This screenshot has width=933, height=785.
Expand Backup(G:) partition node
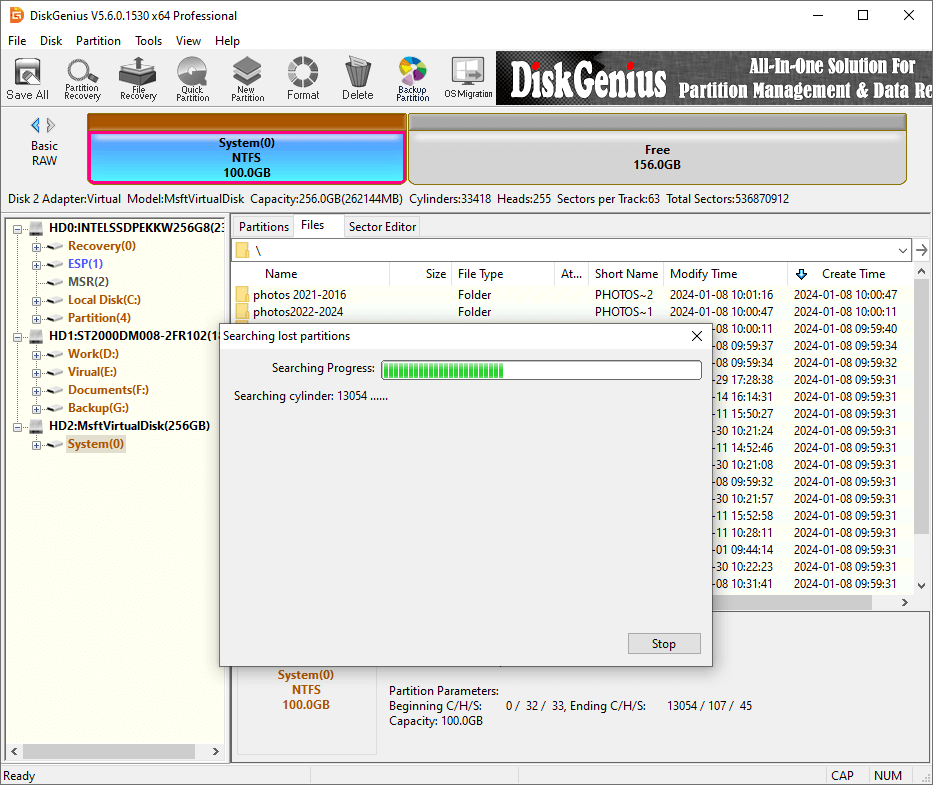[x=36, y=409]
